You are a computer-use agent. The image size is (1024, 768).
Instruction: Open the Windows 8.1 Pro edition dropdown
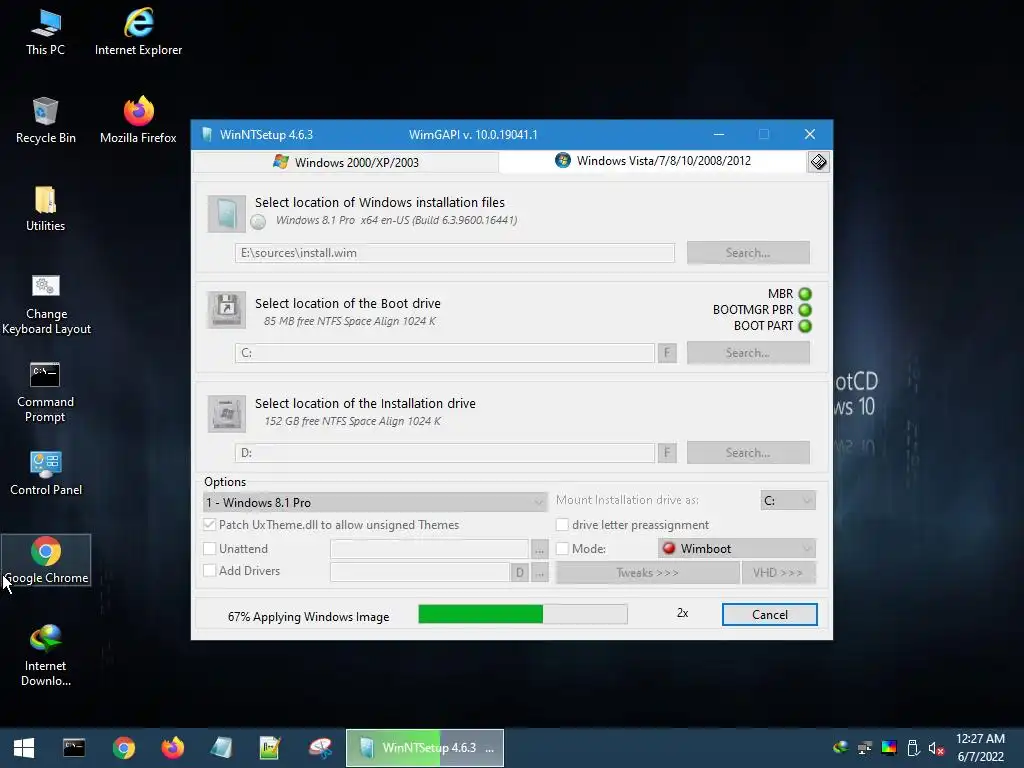pos(375,502)
